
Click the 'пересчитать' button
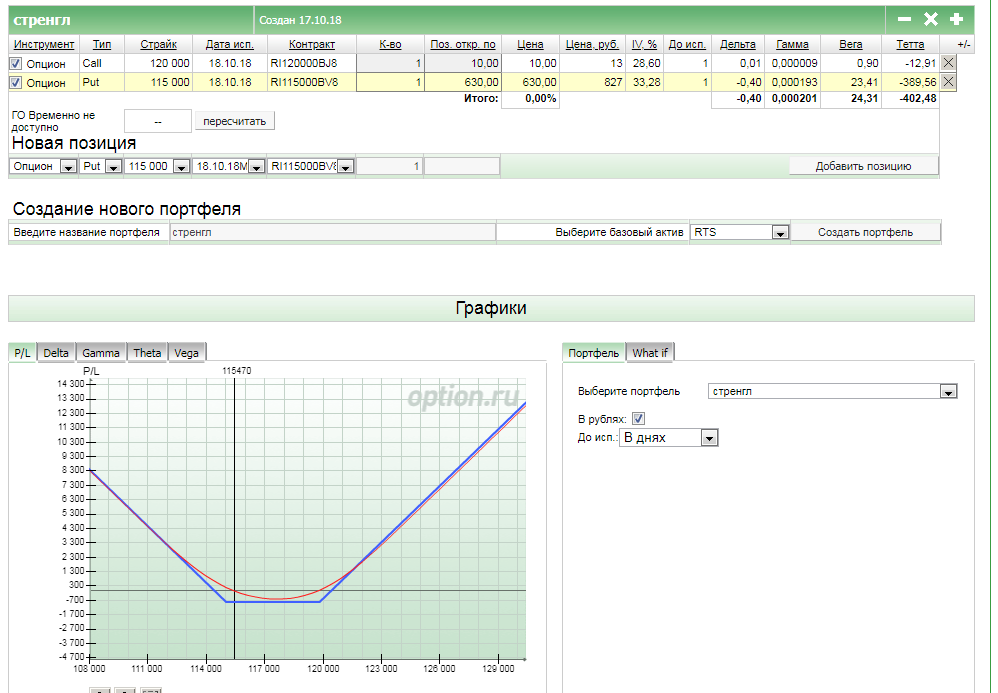click(234, 121)
